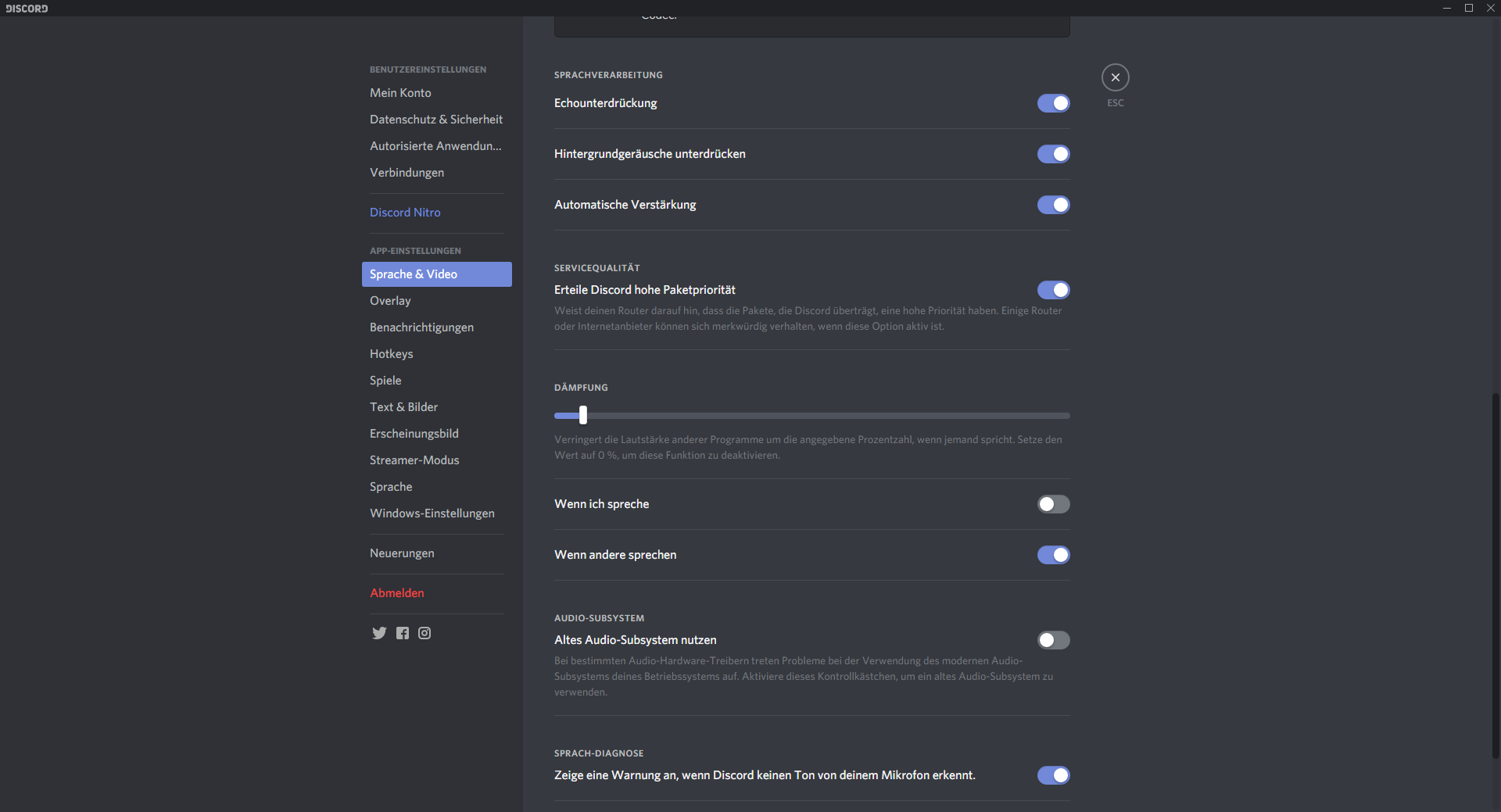Click the Dämpfung section heading
The height and width of the screenshot is (812, 1501).
pyautogui.click(x=581, y=388)
